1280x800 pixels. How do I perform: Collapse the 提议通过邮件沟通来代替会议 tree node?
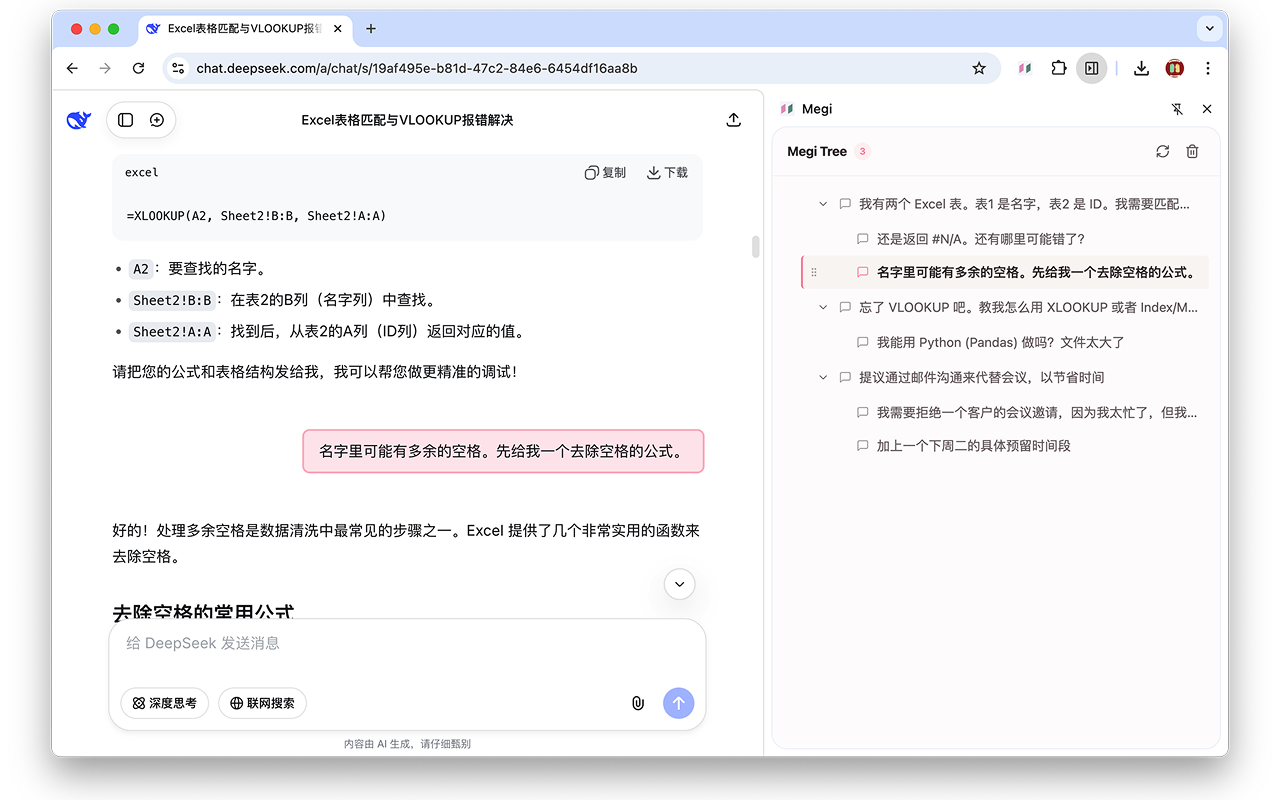[x=823, y=377]
